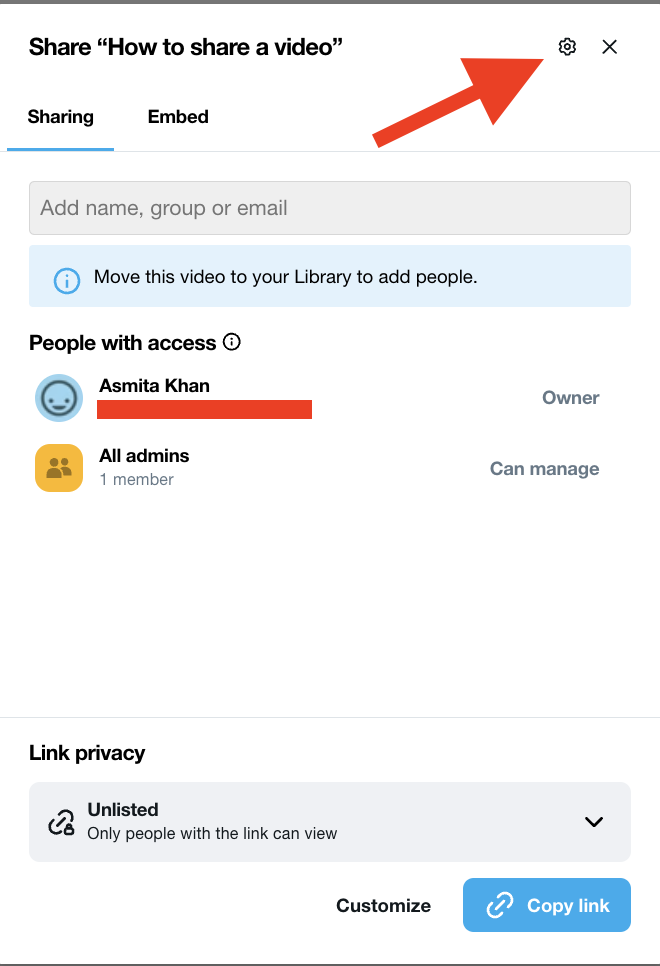Click the All admins group icon

click(59, 468)
